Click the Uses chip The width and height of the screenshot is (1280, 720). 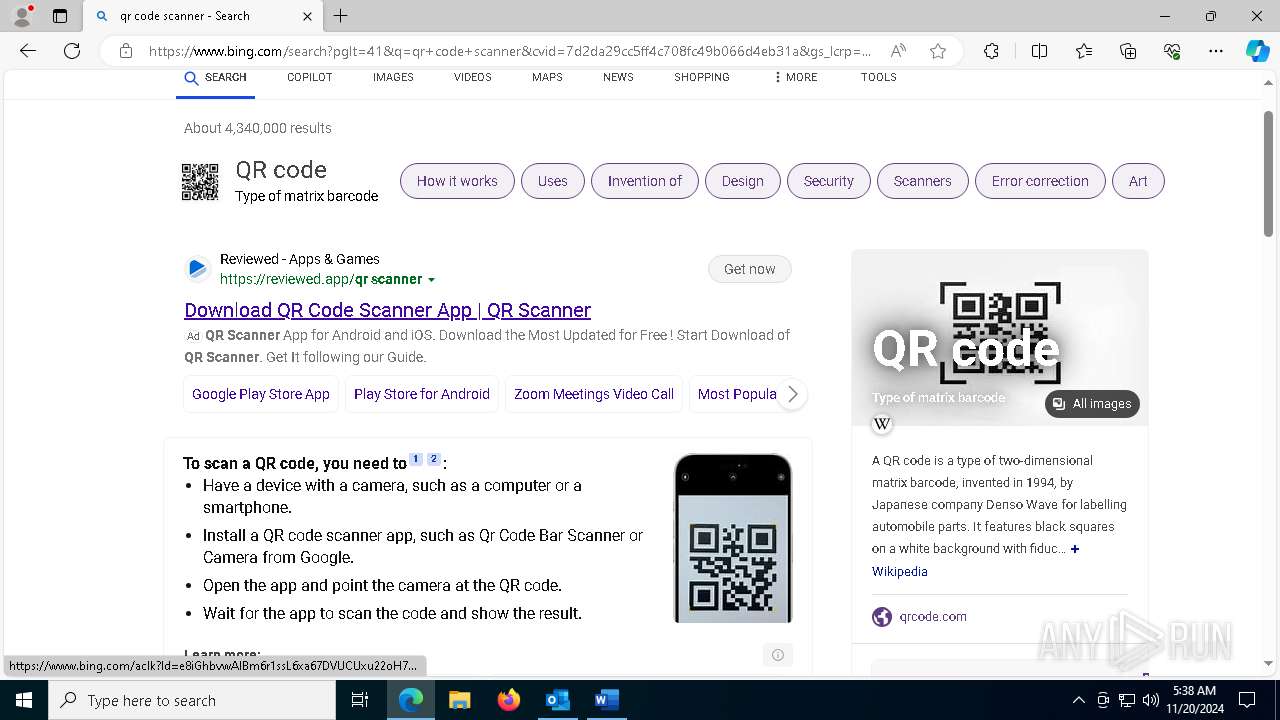pos(552,181)
